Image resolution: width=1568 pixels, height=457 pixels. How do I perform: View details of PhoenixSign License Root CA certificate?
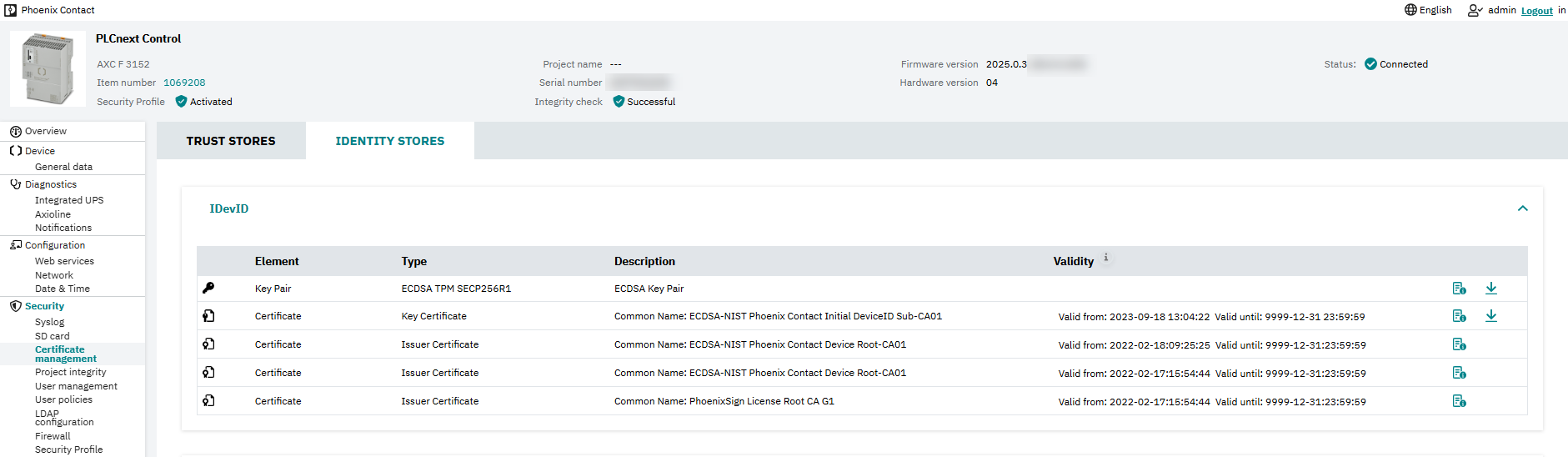pyautogui.click(x=1459, y=401)
